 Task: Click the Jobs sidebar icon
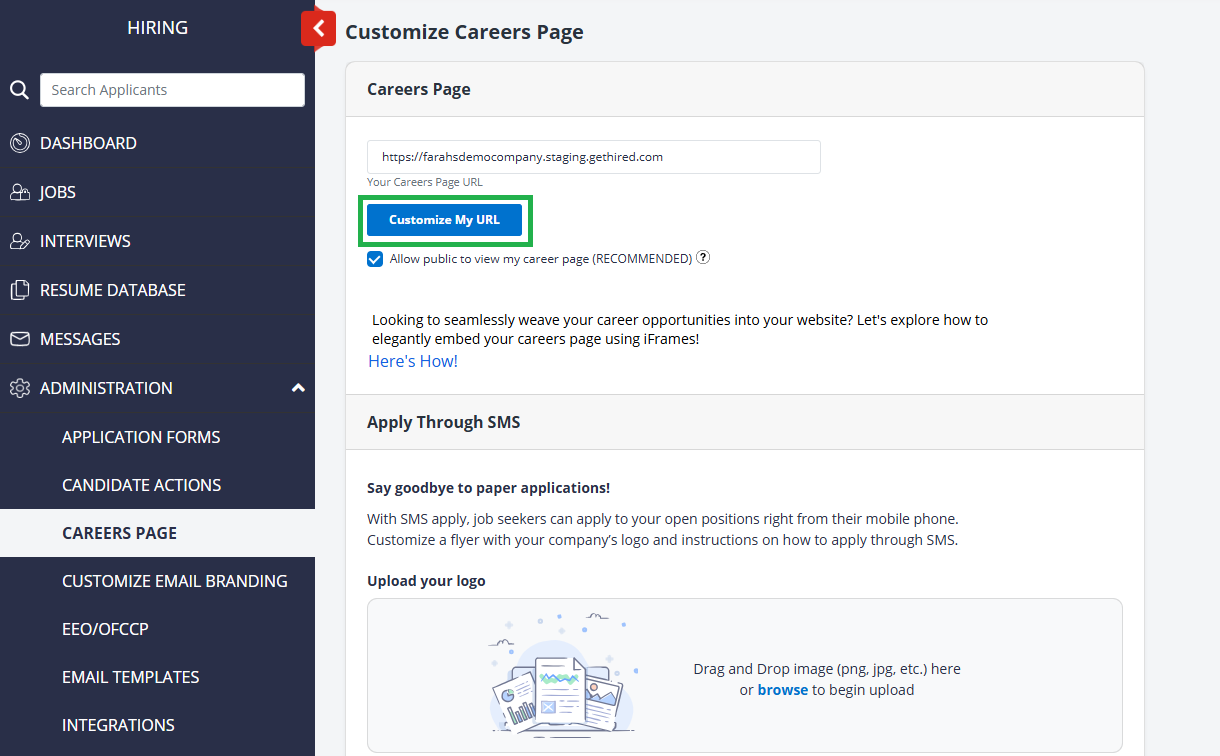coord(19,192)
